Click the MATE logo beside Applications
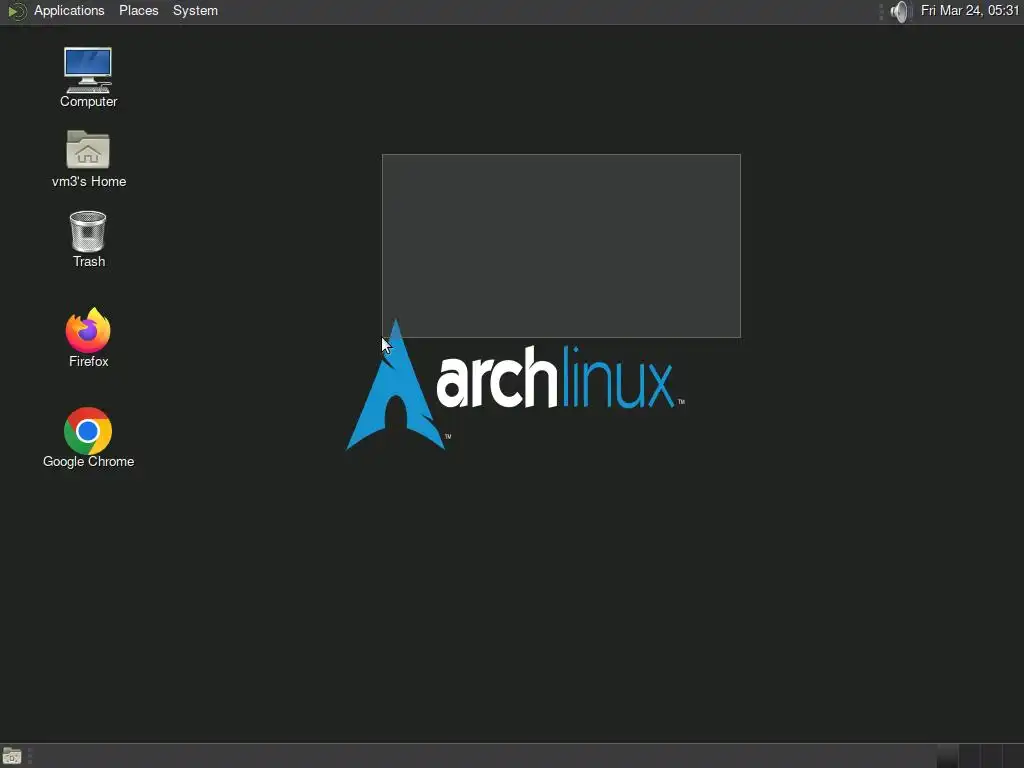Image resolution: width=1024 pixels, height=768 pixels. [x=16, y=11]
